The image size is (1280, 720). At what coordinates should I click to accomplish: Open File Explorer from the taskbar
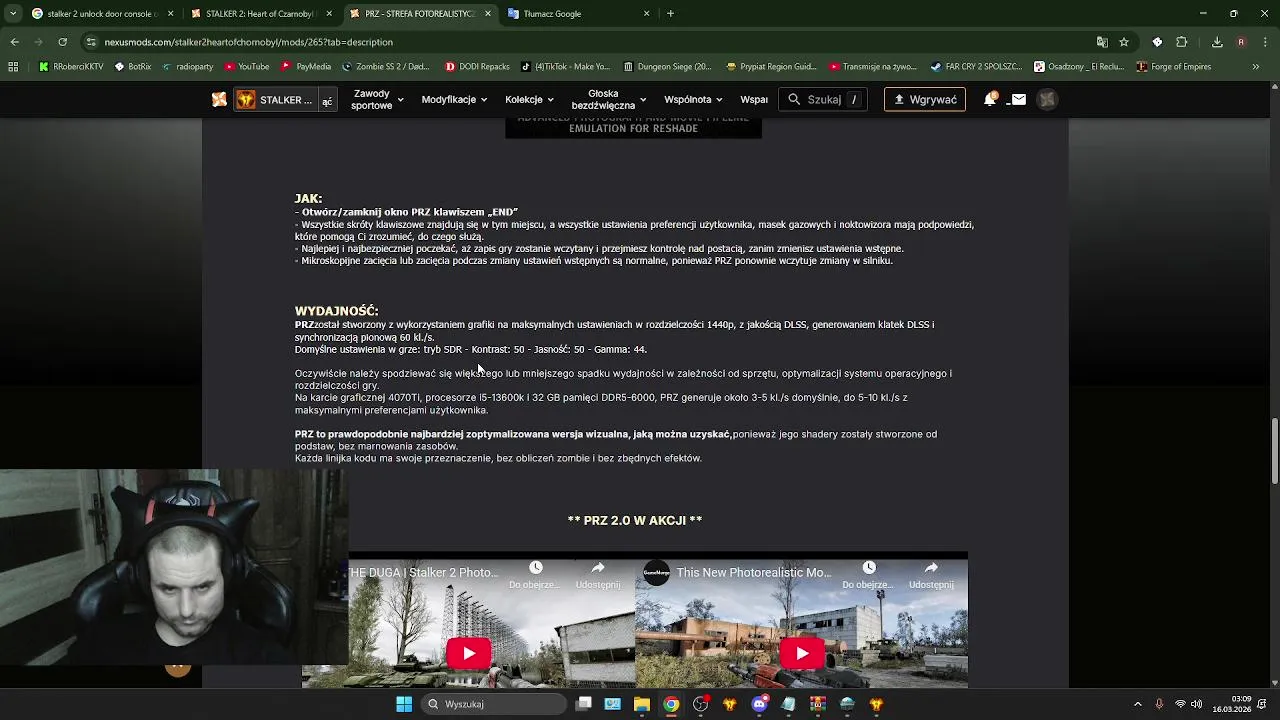642,704
